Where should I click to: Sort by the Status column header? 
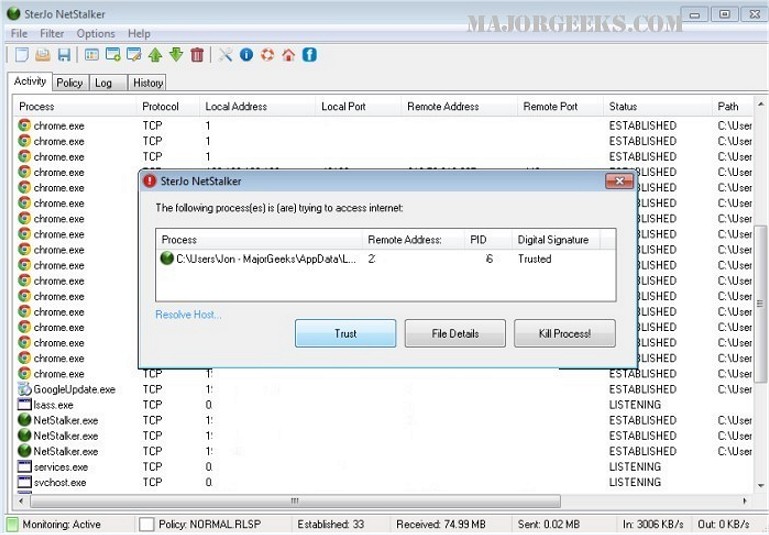657,106
